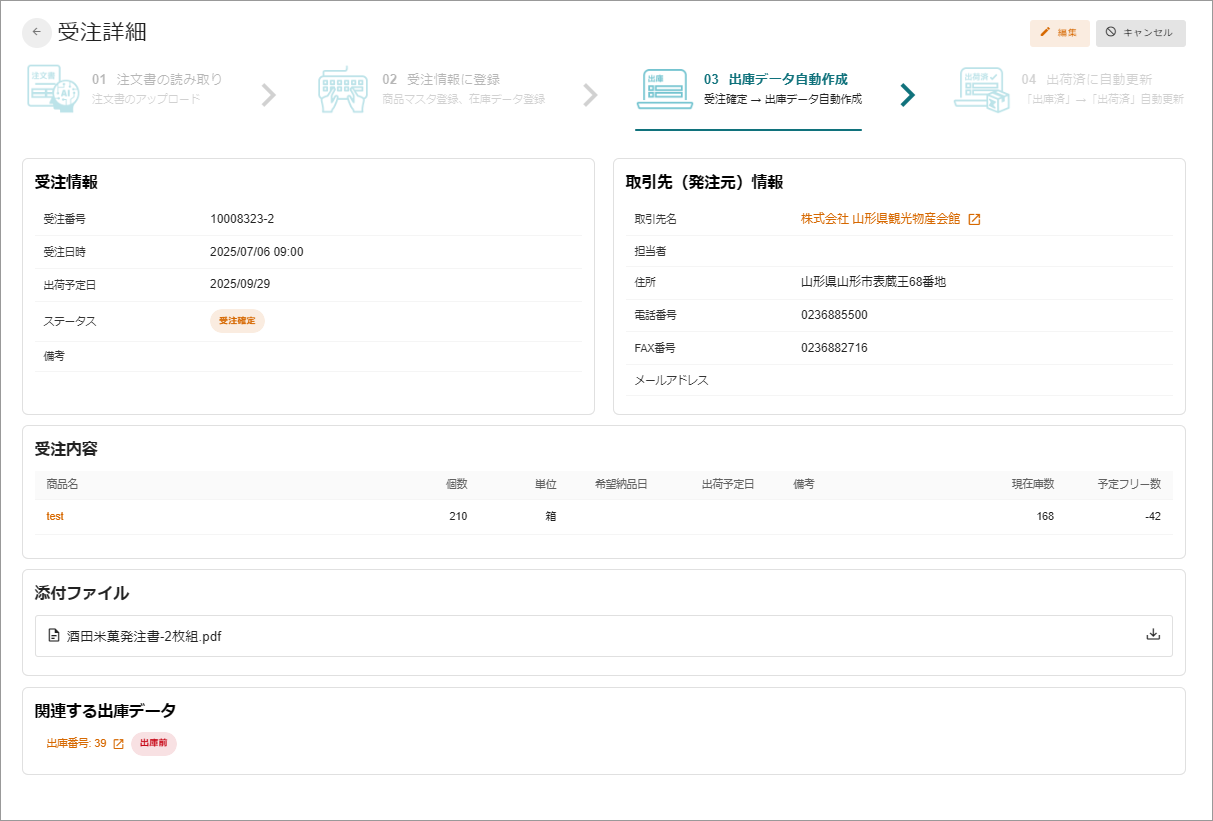Click the current stock value 168
This screenshot has height=821, width=1213.
pos(1045,516)
